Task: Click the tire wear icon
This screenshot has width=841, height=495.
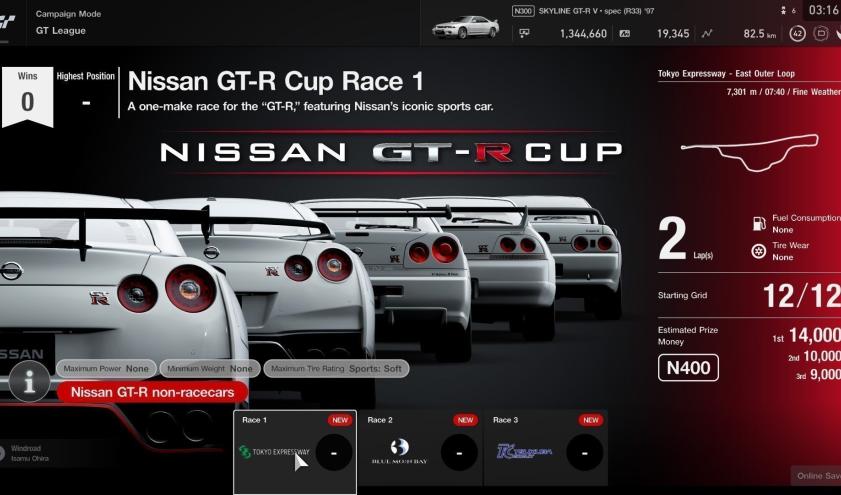Action: pyautogui.click(x=757, y=251)
